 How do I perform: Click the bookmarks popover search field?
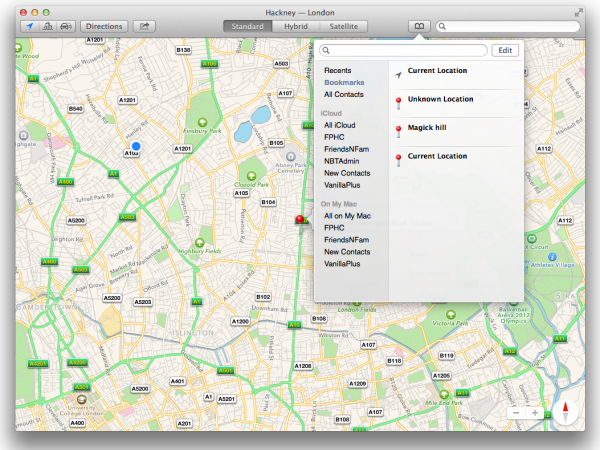tap(403, 51)
